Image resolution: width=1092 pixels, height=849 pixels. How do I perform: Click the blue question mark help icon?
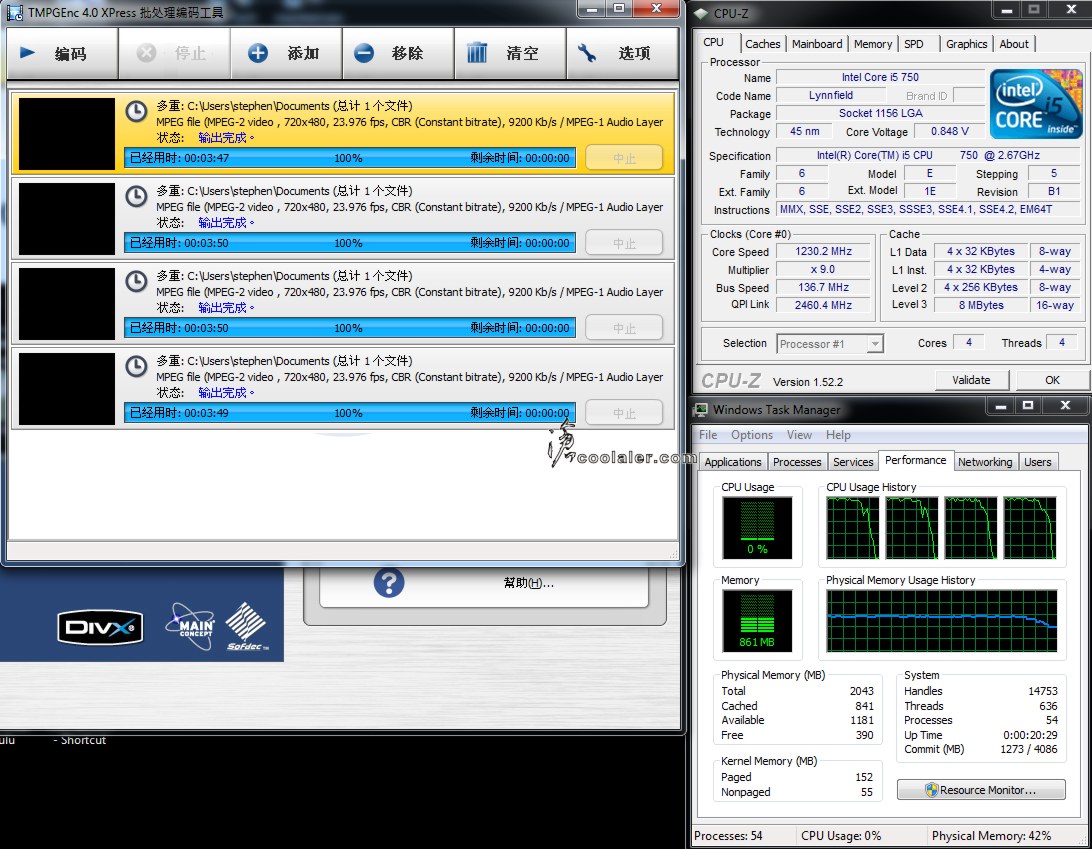[x=389, y=582]
